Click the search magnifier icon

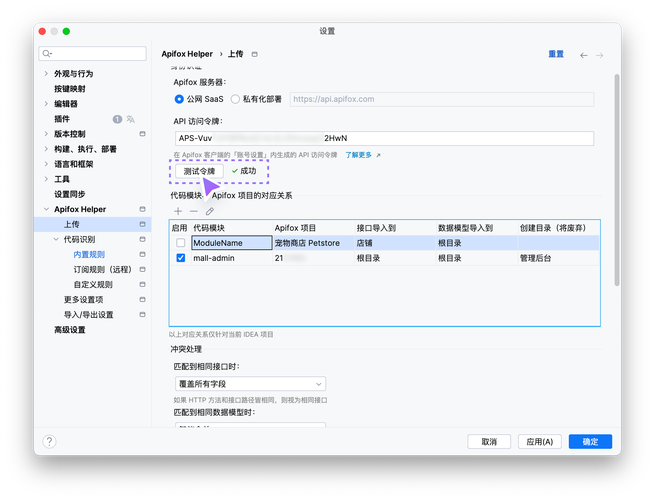tap(47, 53)
